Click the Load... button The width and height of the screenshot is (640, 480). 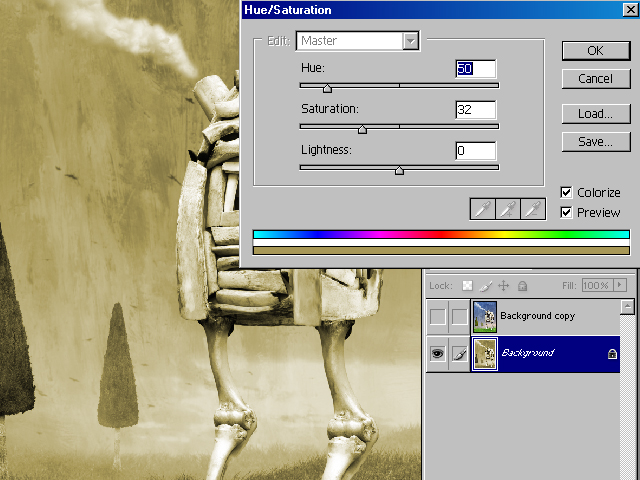click(595, 114)
